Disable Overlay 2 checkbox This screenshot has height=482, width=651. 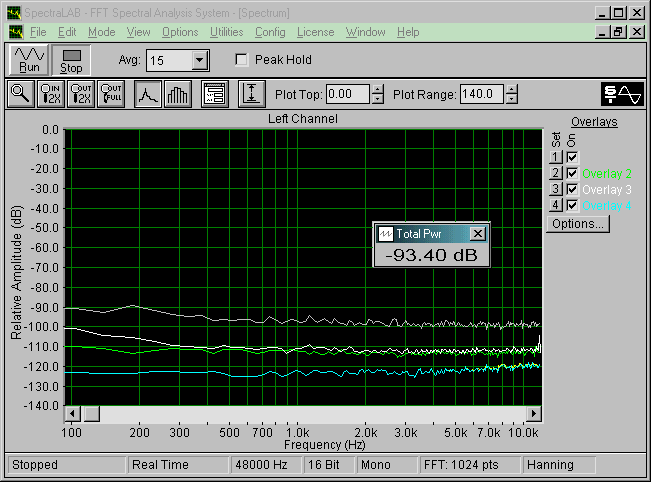[572, 173]
